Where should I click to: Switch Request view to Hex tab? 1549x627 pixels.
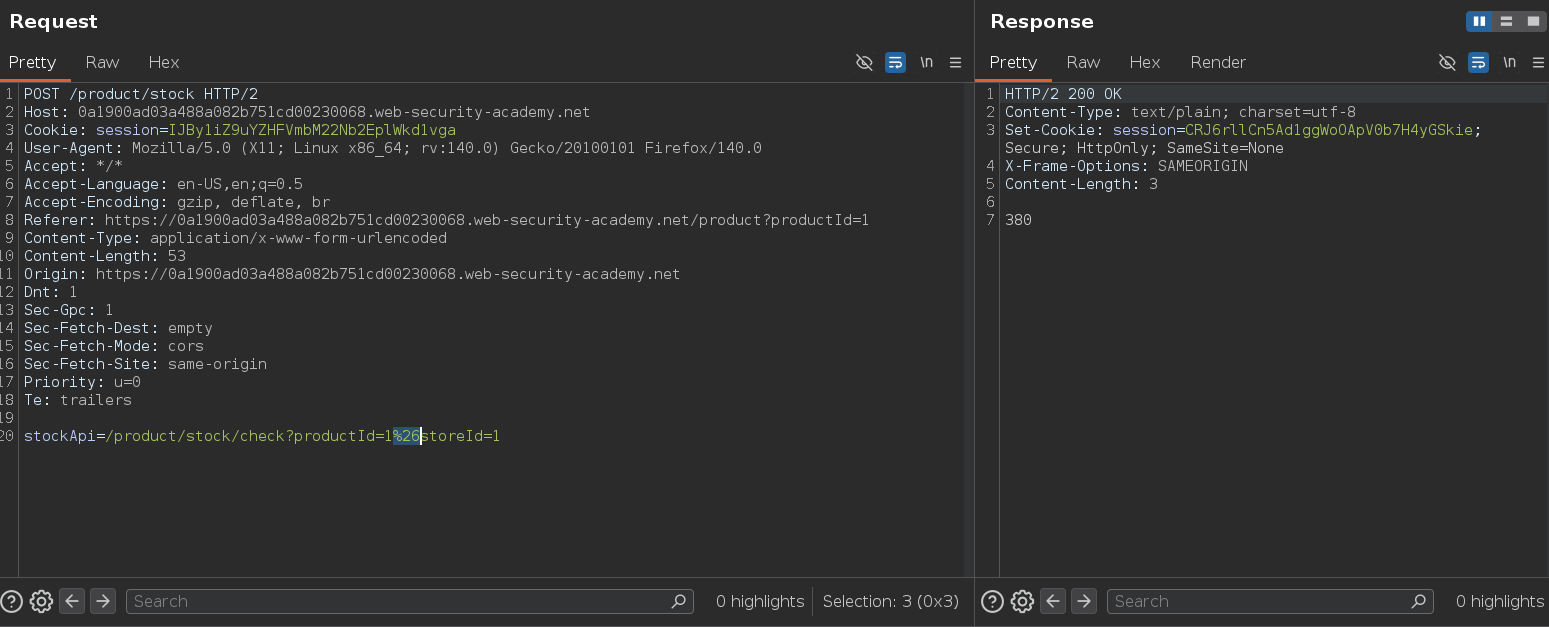(164, 62)
